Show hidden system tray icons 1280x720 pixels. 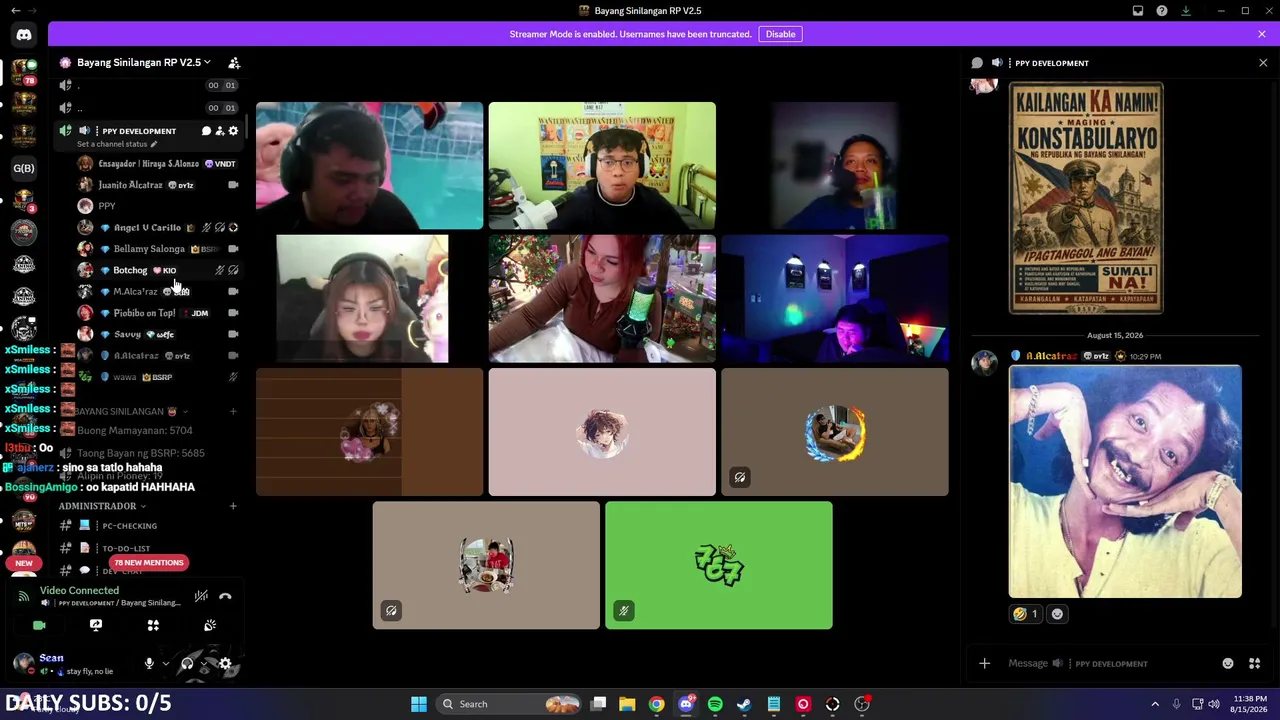point(1155,704)
